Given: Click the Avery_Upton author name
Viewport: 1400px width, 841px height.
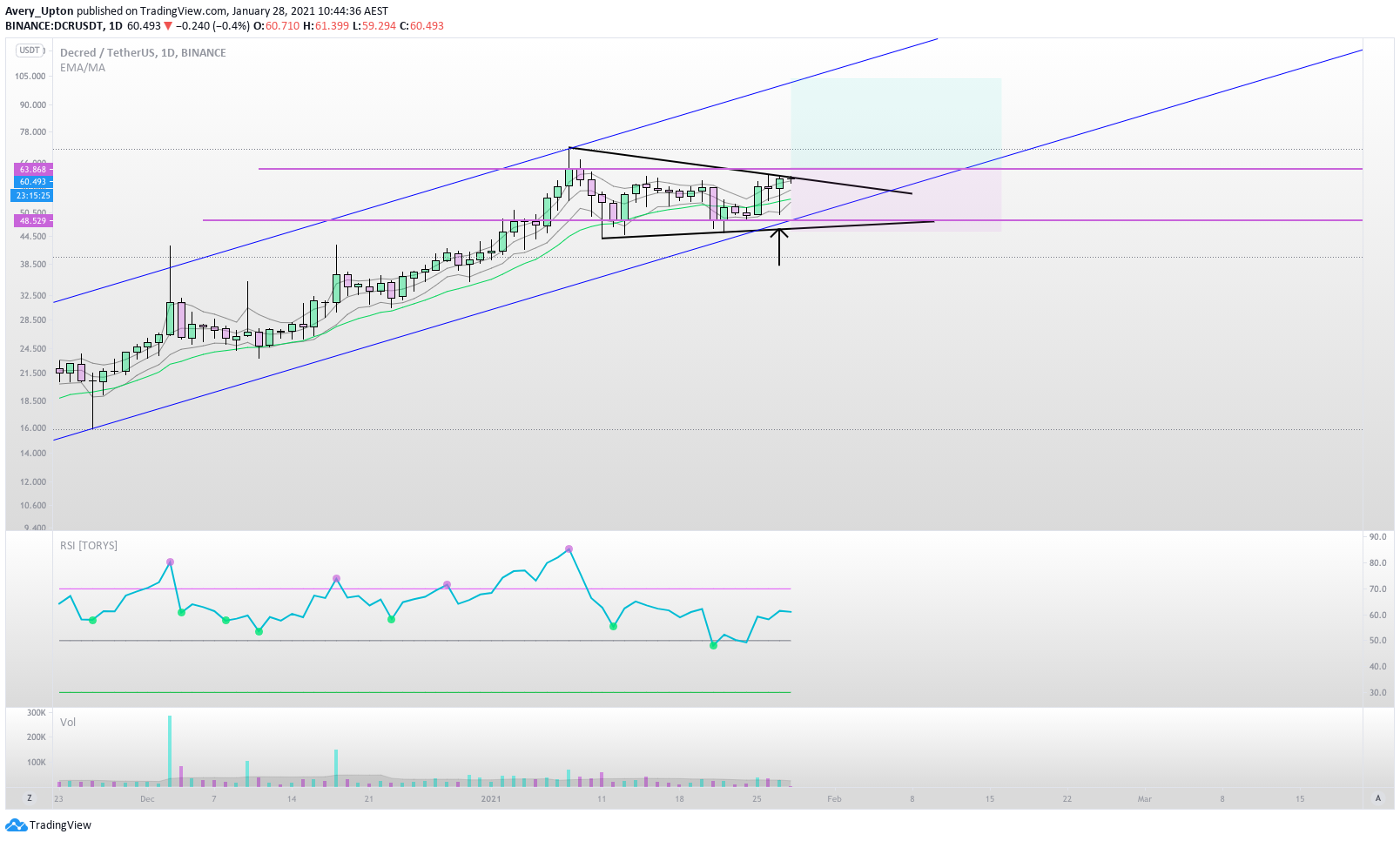Looking at the screenshot, I should point(39,11).
